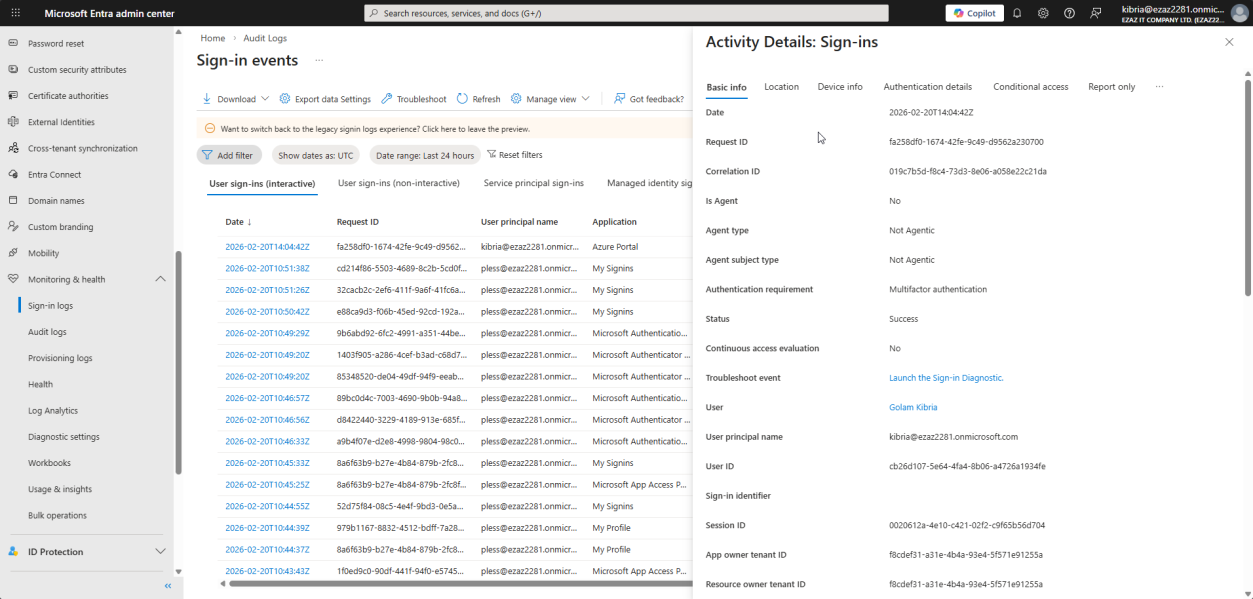Screen dimensions: 1253x599
Task: Open Usage & insights in sidebar
Action: click(x=60, y=489)
